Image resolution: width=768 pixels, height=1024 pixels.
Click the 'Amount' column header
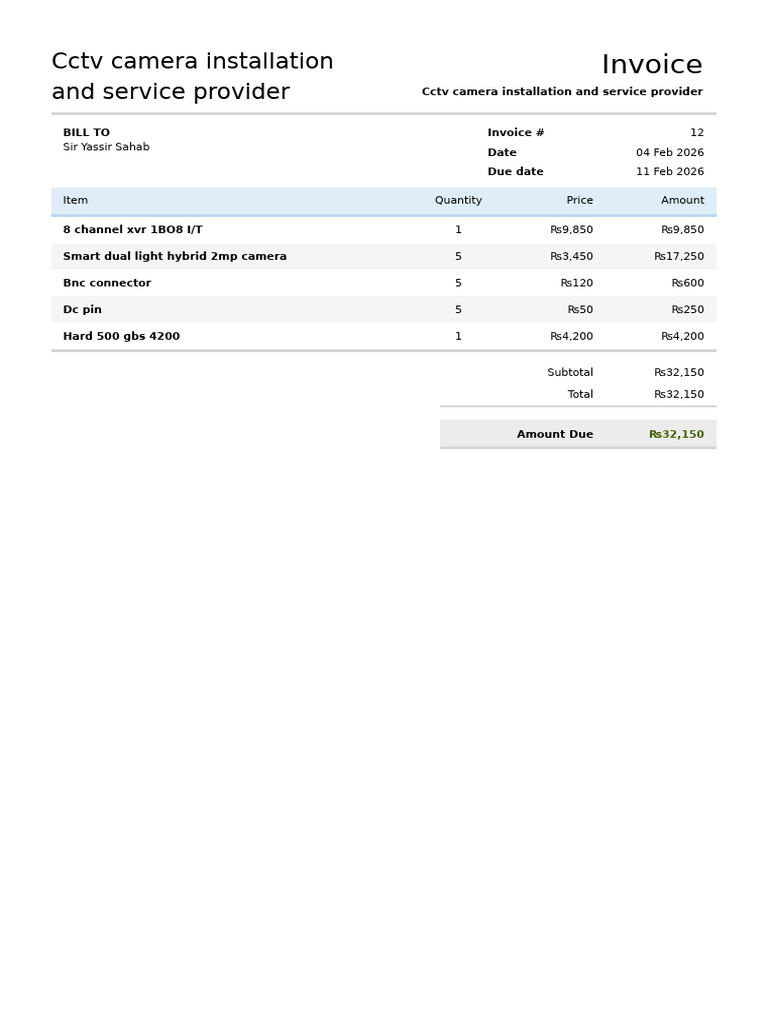point(682,200)
